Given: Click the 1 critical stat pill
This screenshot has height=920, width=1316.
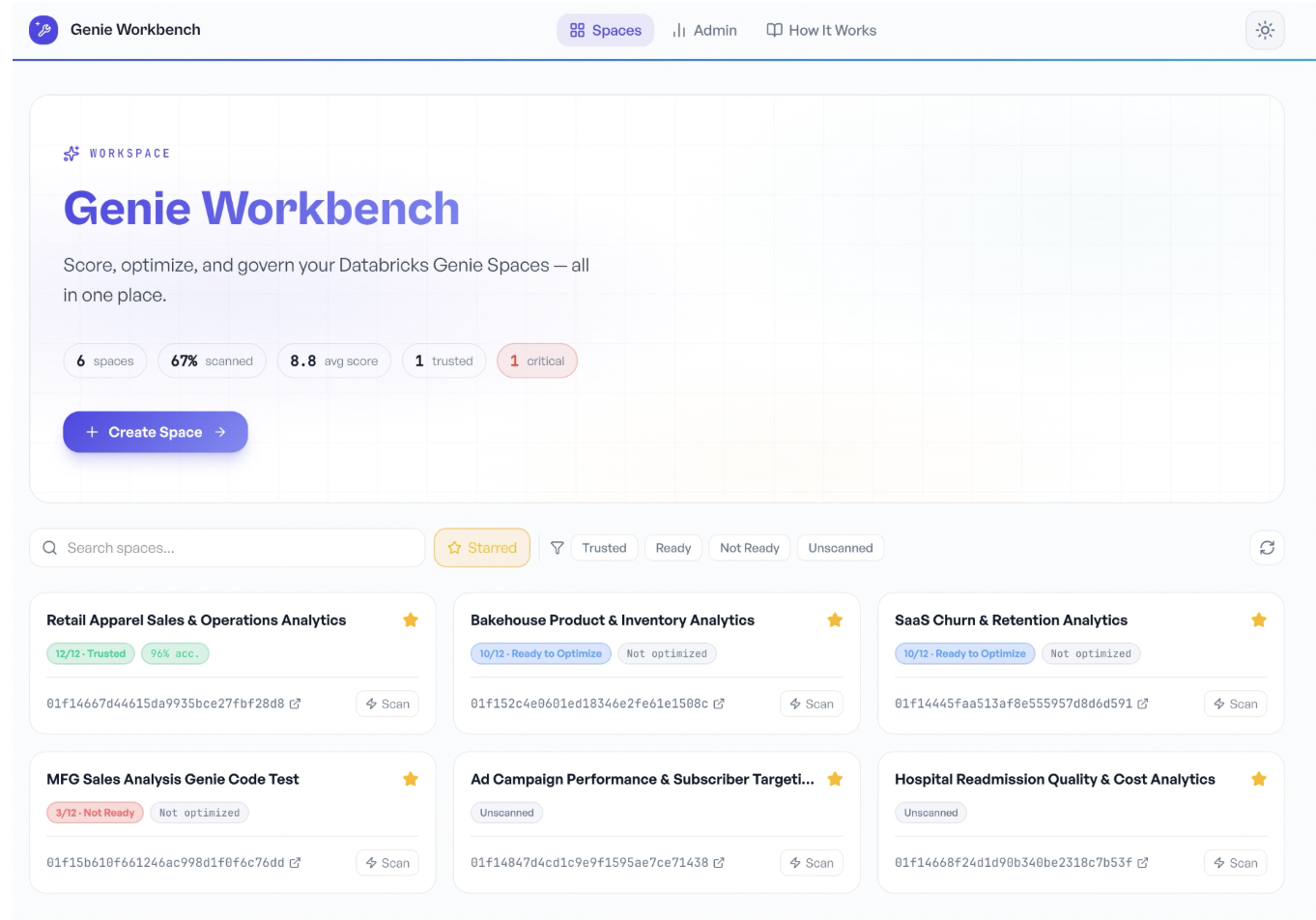Looking at the screenshot, I should pyautogui.click(x=537, y=360).
